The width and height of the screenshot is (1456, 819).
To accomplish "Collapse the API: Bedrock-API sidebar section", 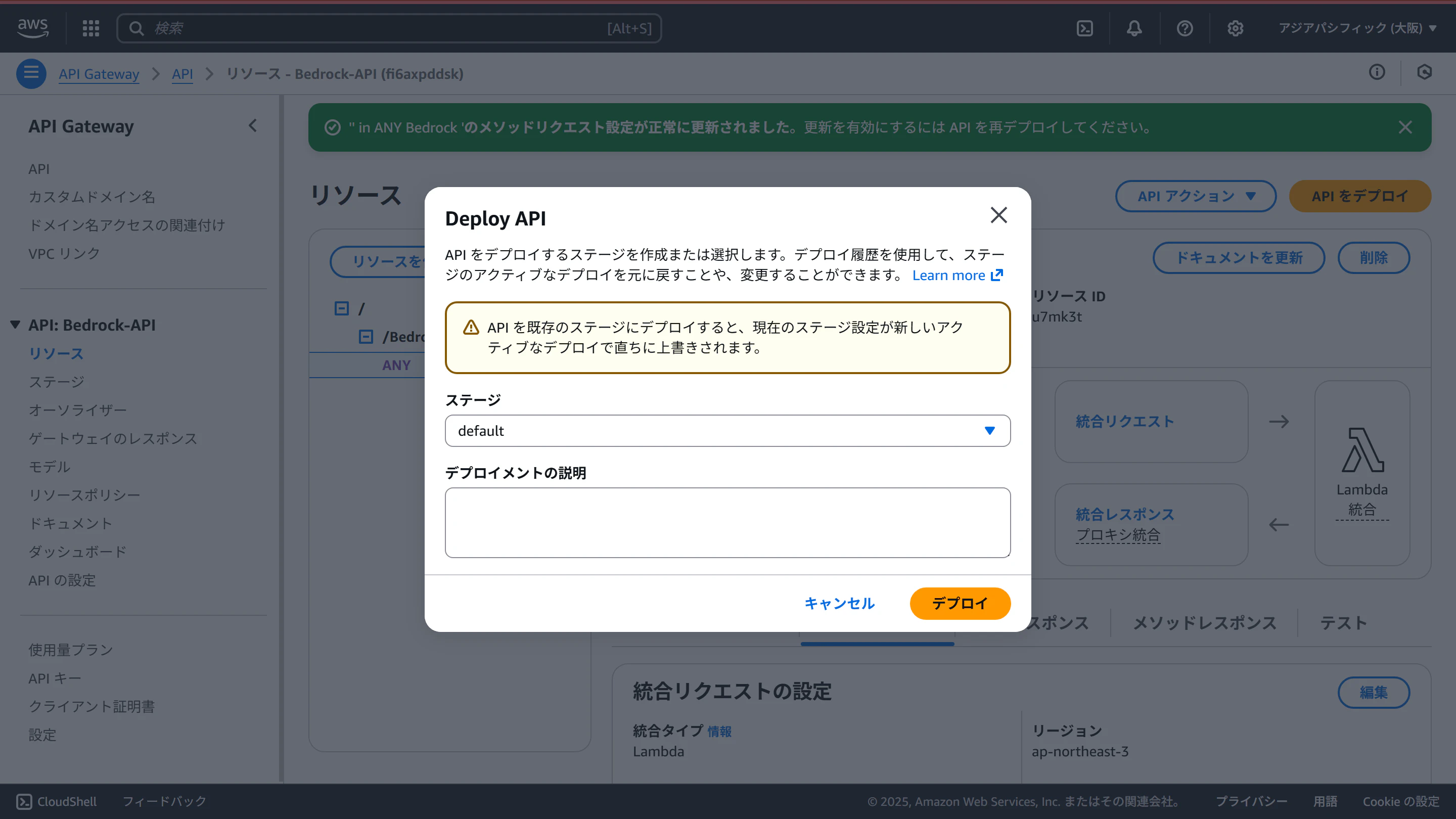I will click(x=15, y=325).
